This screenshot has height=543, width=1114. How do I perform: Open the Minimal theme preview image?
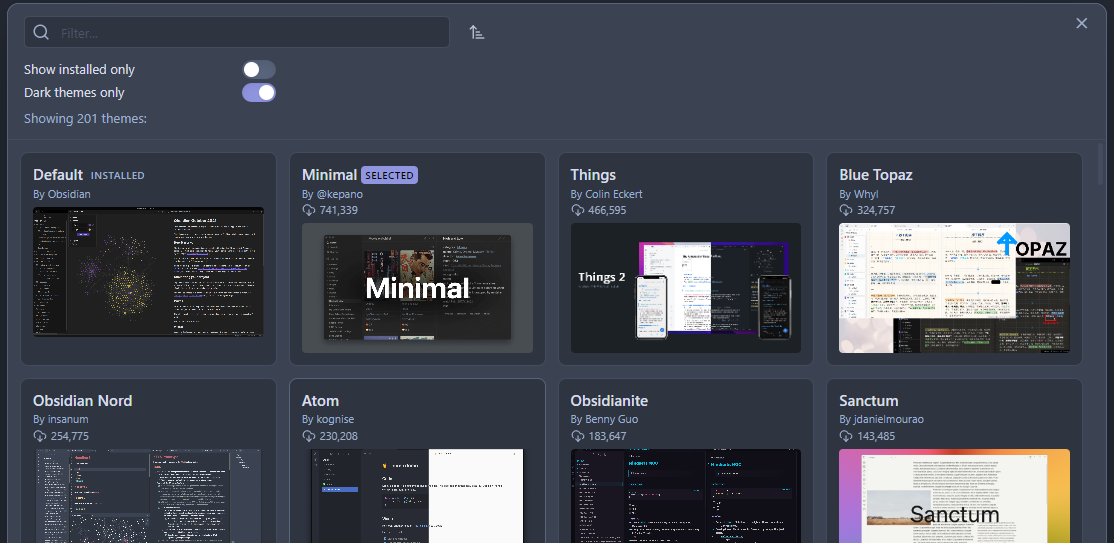[x=417, y=288]
